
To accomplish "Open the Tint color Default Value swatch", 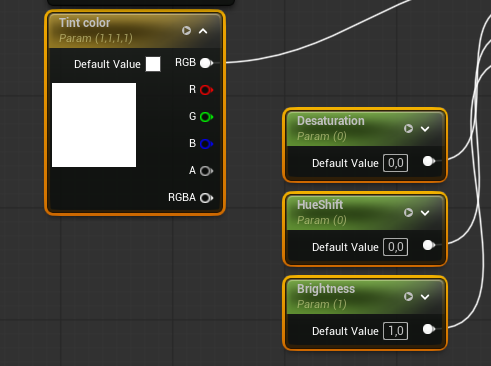I will 153,64.
